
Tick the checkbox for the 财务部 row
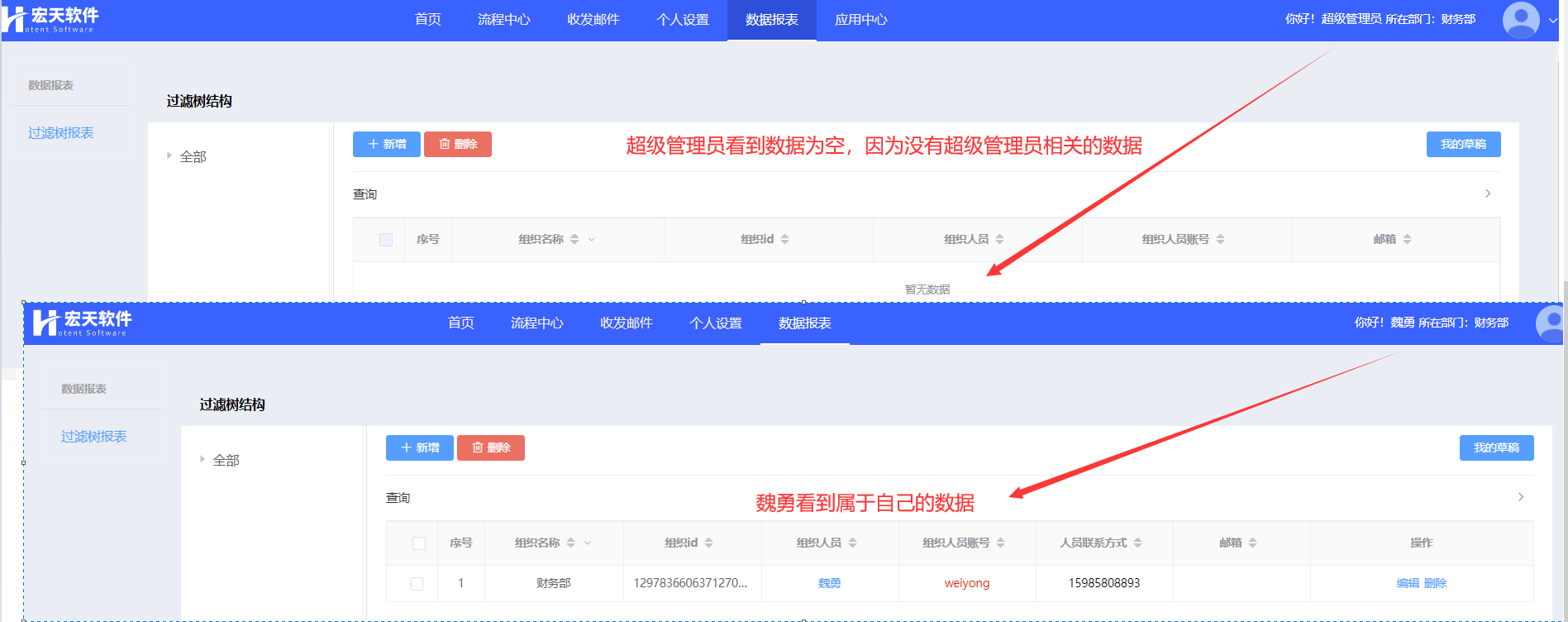tap(417, 584)
